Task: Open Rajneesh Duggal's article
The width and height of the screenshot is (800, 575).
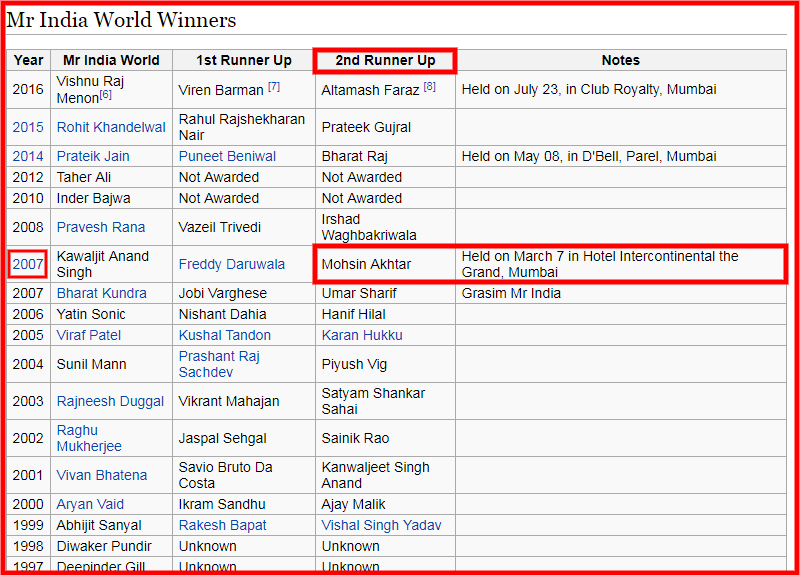Action: pos(110,402)
